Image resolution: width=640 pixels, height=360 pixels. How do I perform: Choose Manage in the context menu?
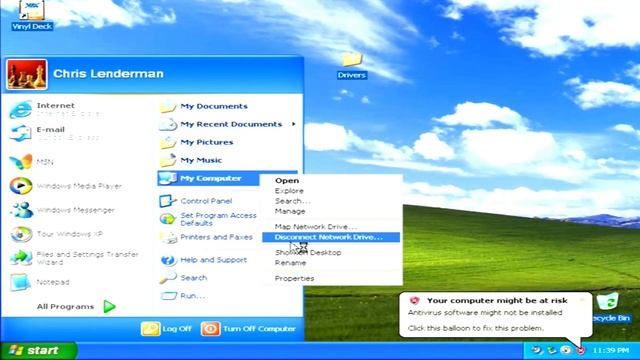(x=290, y=211)
